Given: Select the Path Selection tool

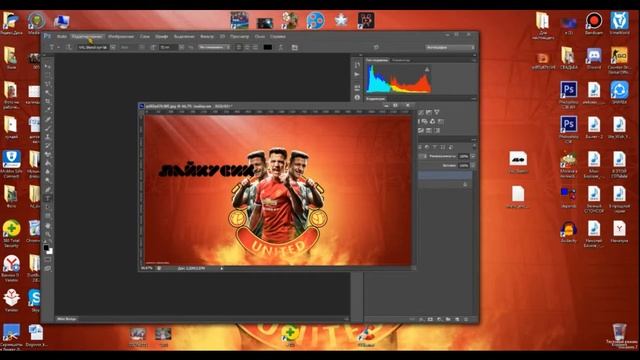Looking at the screenshot, I should (48, 207).
